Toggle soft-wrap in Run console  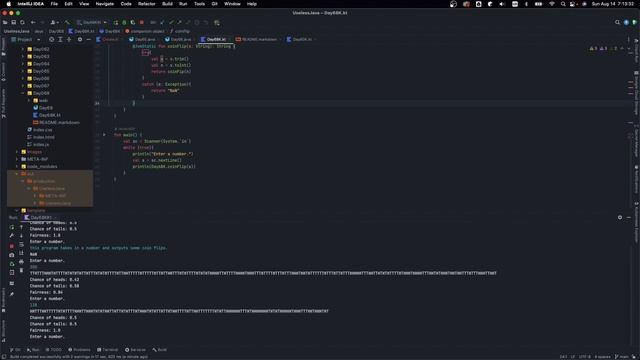(x=22, y=244)
